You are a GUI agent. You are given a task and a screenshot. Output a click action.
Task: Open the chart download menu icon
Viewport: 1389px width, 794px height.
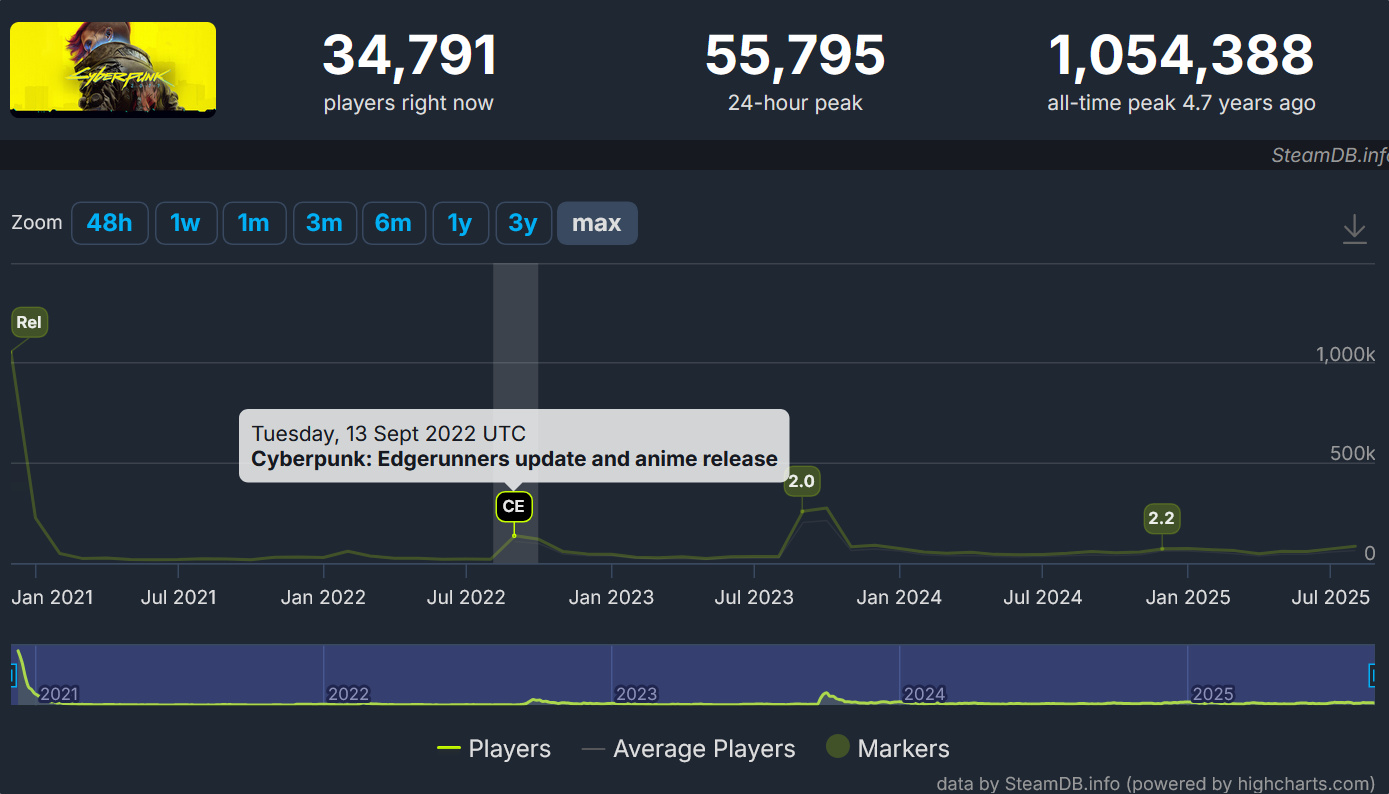(x=1354, y=229)
